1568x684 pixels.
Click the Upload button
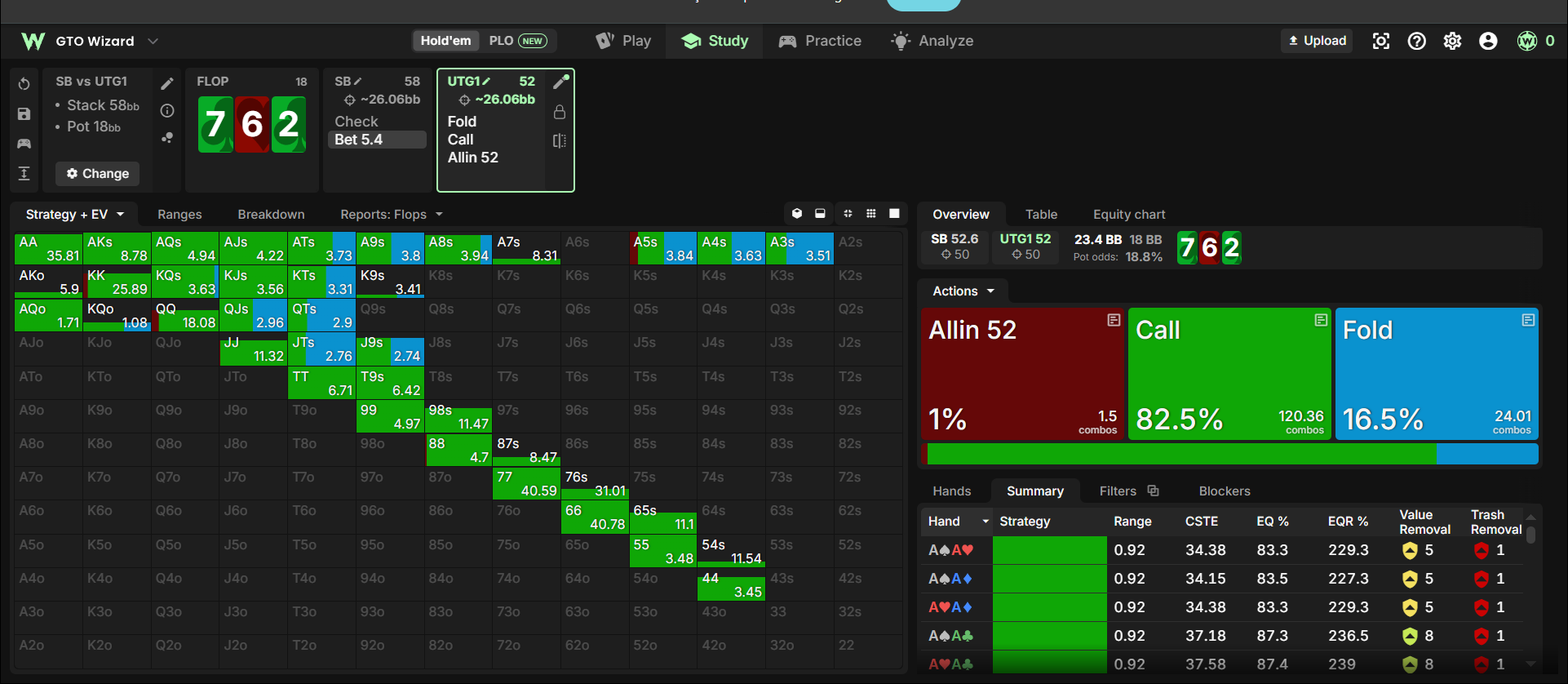(1317, 41)
